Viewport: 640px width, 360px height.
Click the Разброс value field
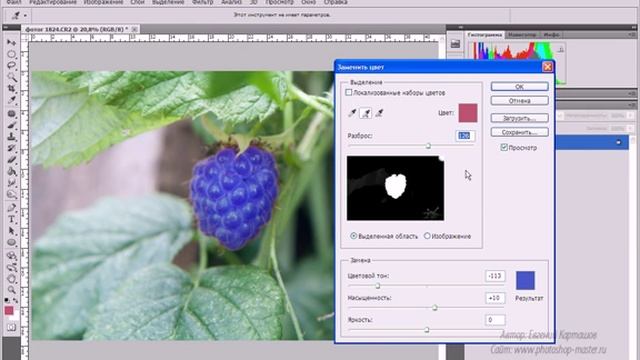click(464, 136)
